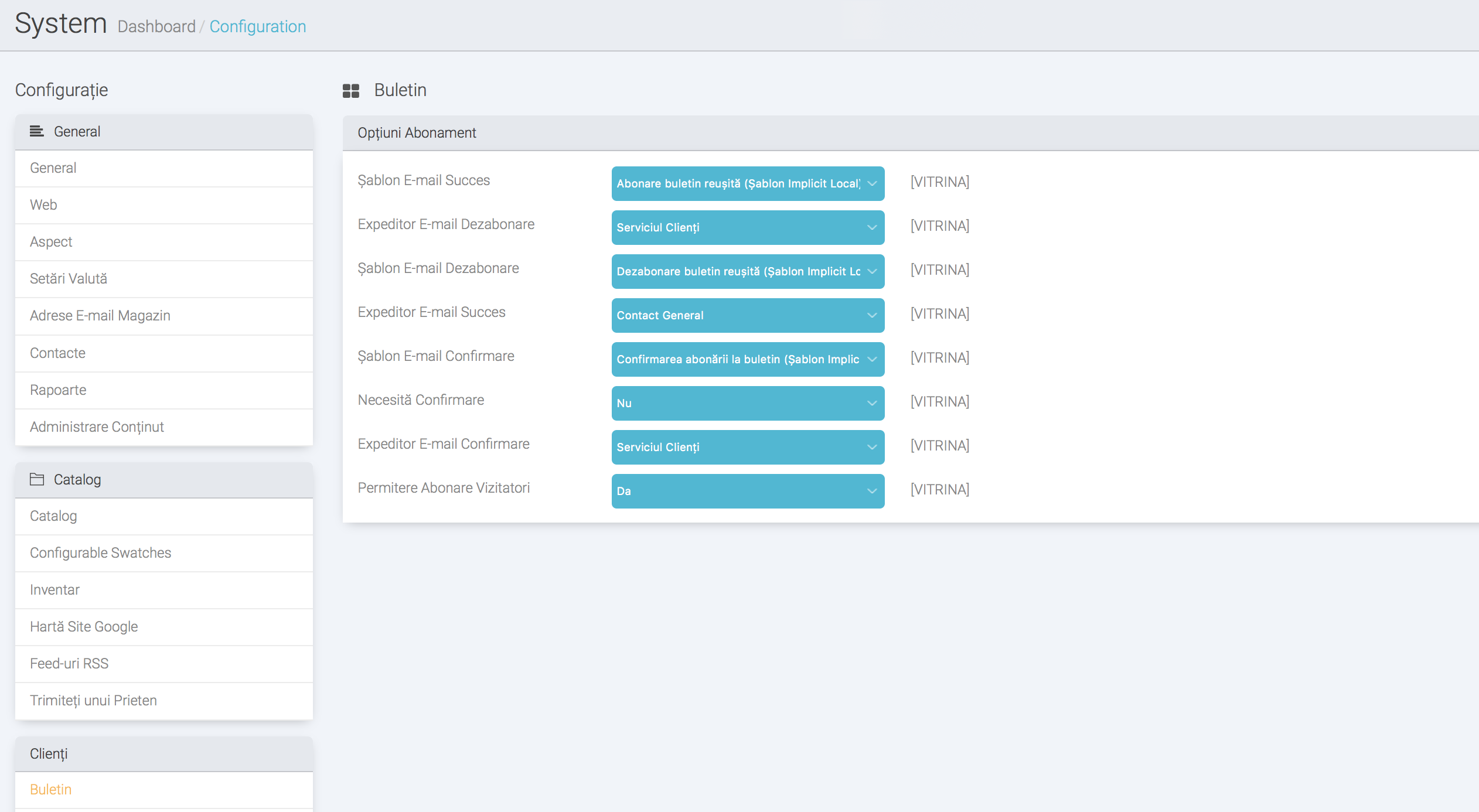Open the Feed-uri RSS section

69,664
